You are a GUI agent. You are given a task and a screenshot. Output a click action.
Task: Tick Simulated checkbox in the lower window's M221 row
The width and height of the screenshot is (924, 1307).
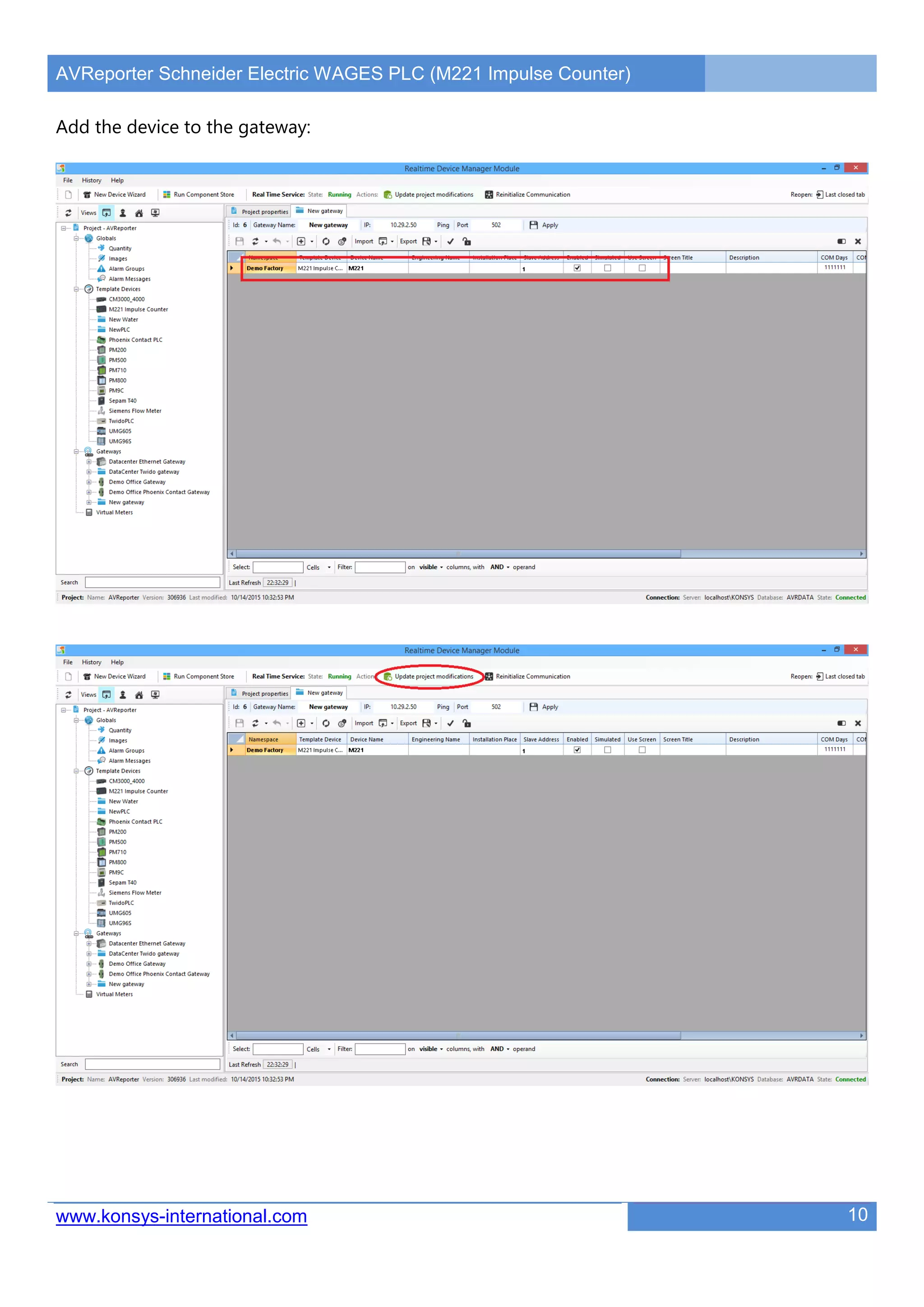tap(607, 750)
